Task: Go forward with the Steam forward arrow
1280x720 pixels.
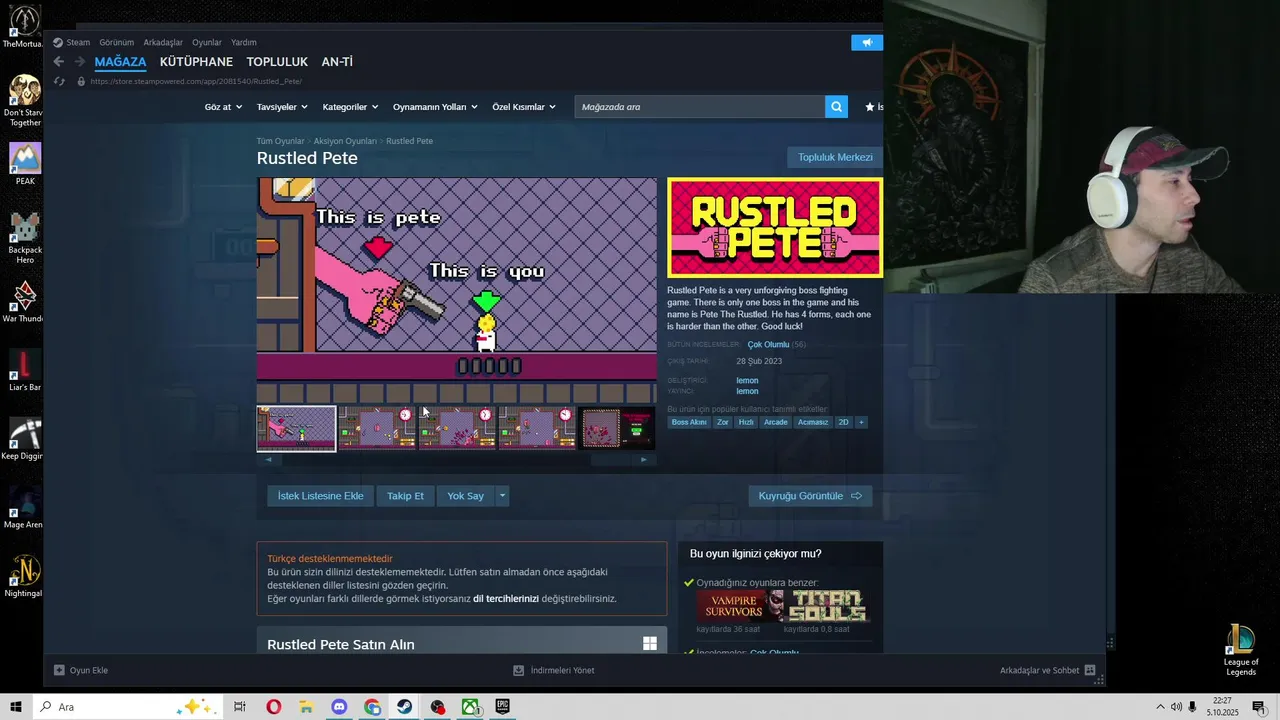Action: coord(79,62)
